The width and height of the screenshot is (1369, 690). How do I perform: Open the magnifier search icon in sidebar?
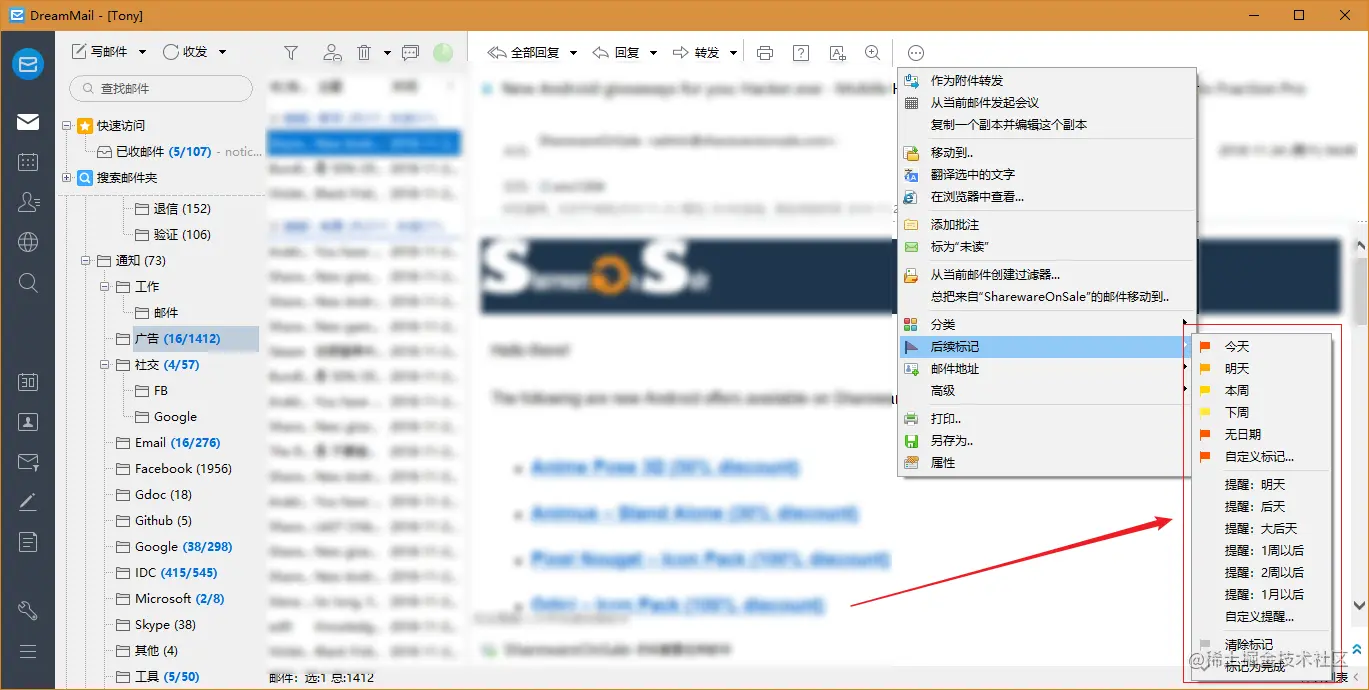[x=28, y=283]
